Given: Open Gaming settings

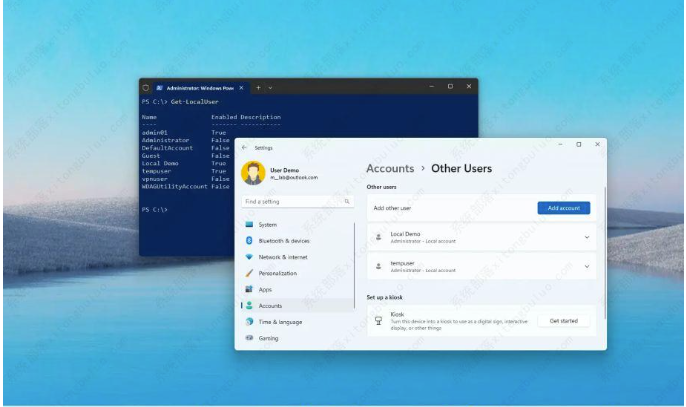Looking at the screenshot, I should click(298, 338).
